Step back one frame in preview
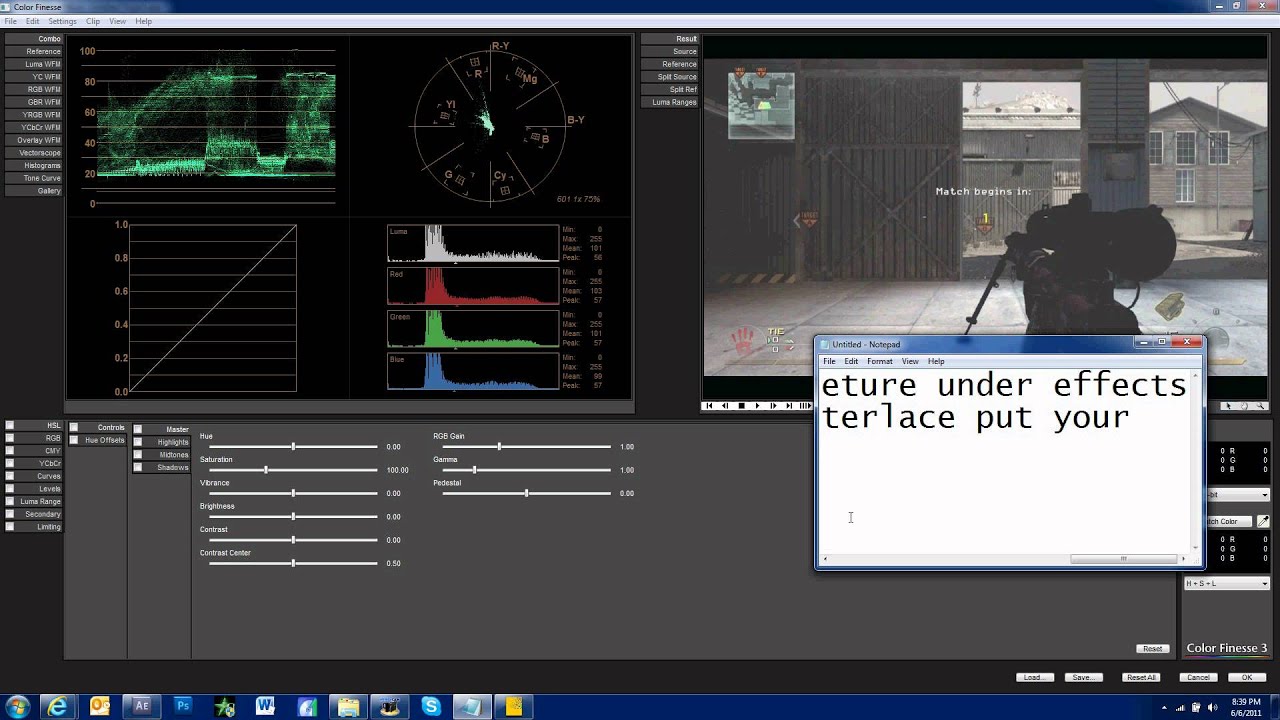The height and width of the screenshot is (720, 1280). click(725, 406)
